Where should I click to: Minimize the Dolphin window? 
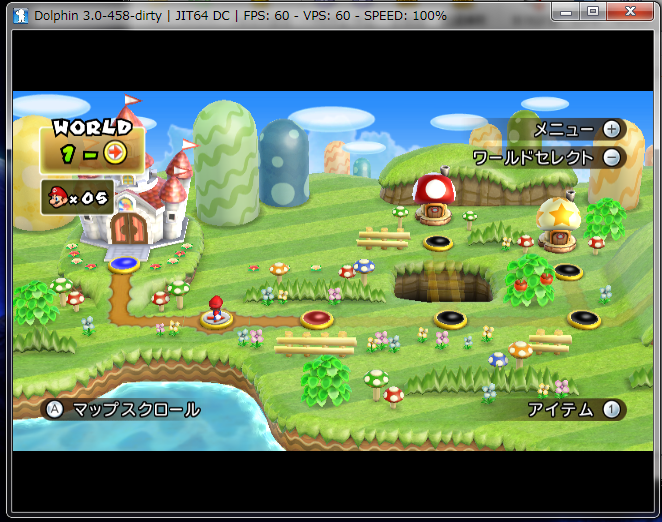tap(566, 11)
